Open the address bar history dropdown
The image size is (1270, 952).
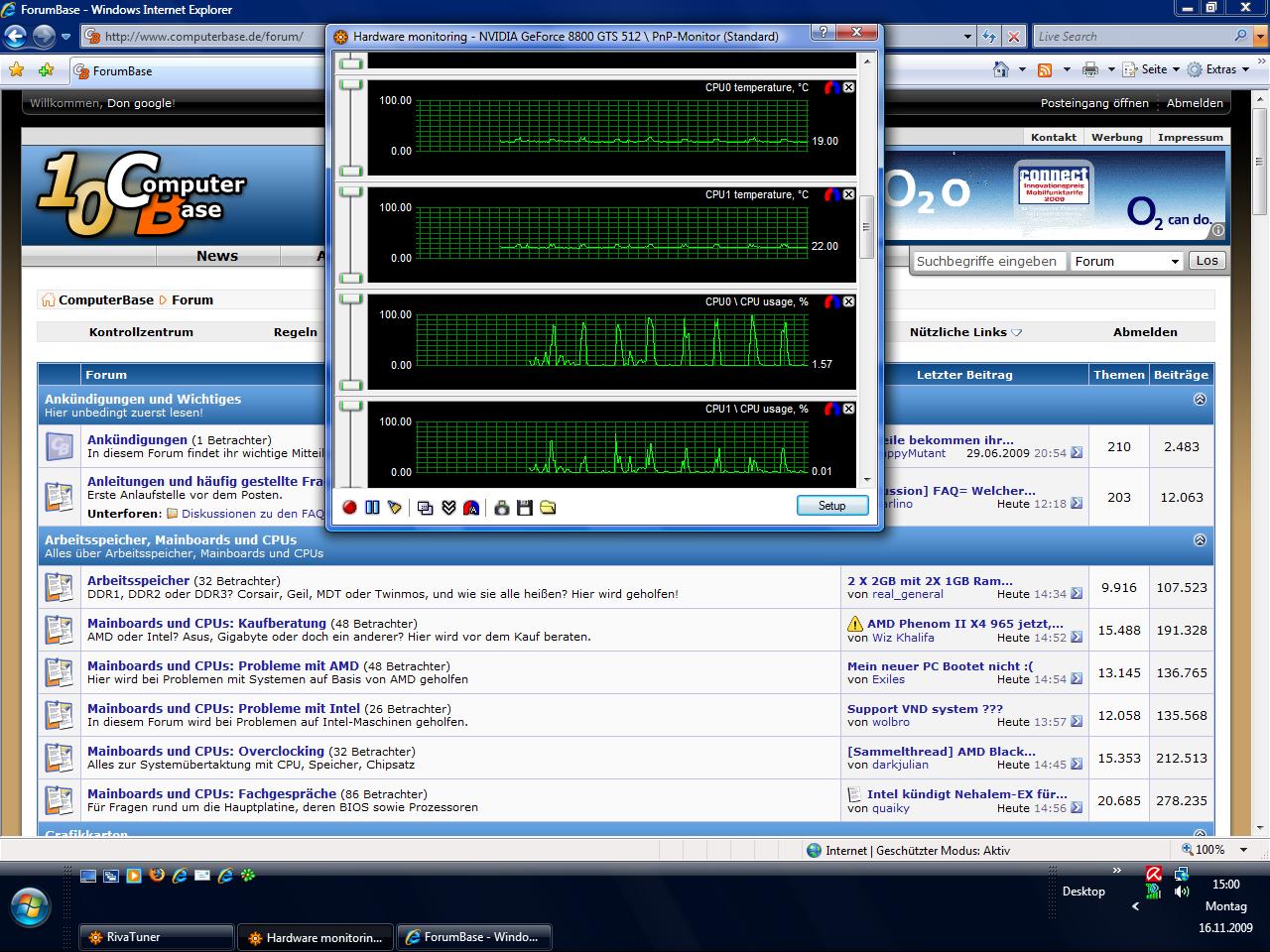[968, 37]
